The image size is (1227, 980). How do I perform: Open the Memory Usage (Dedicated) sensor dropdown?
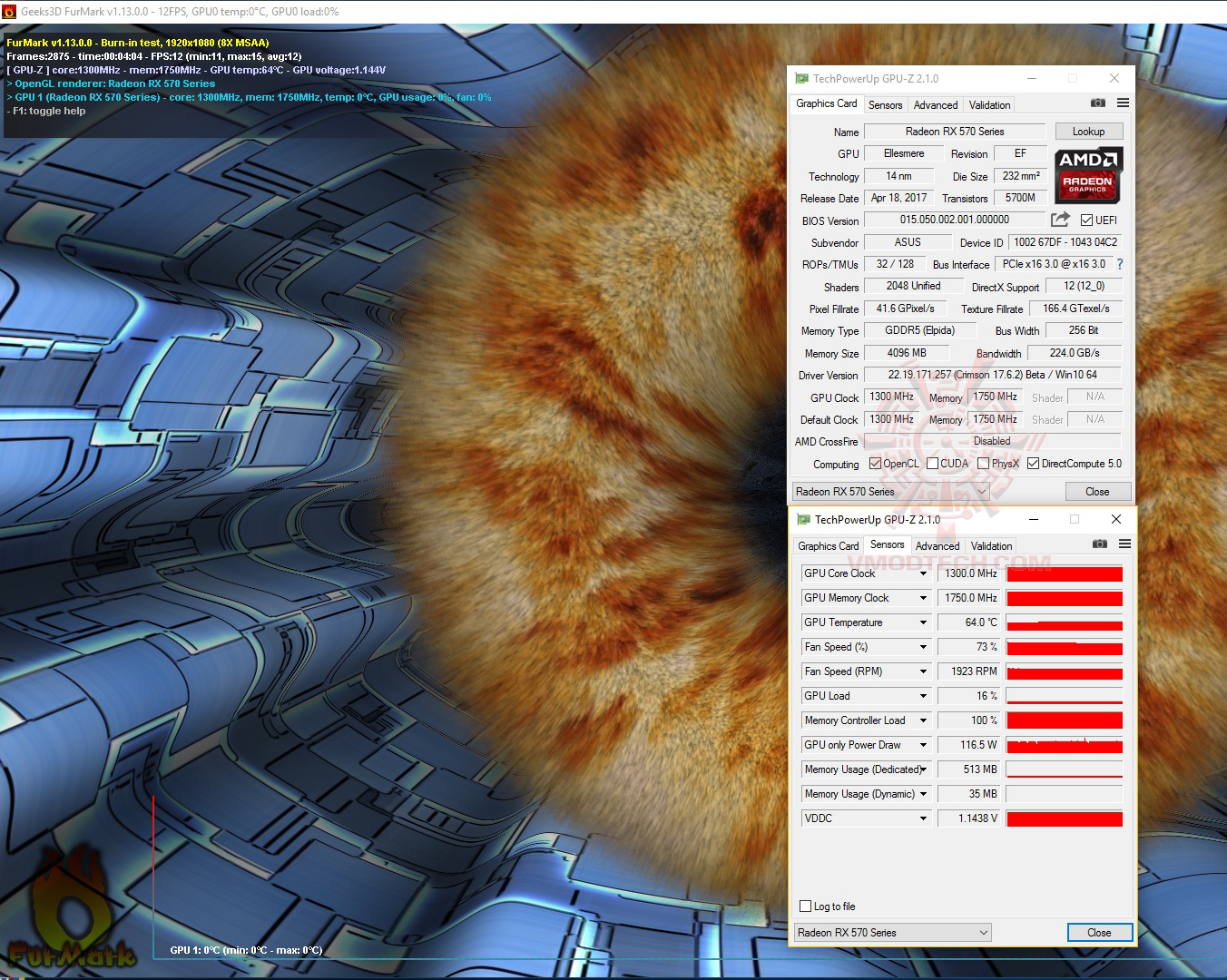(923, 769)
